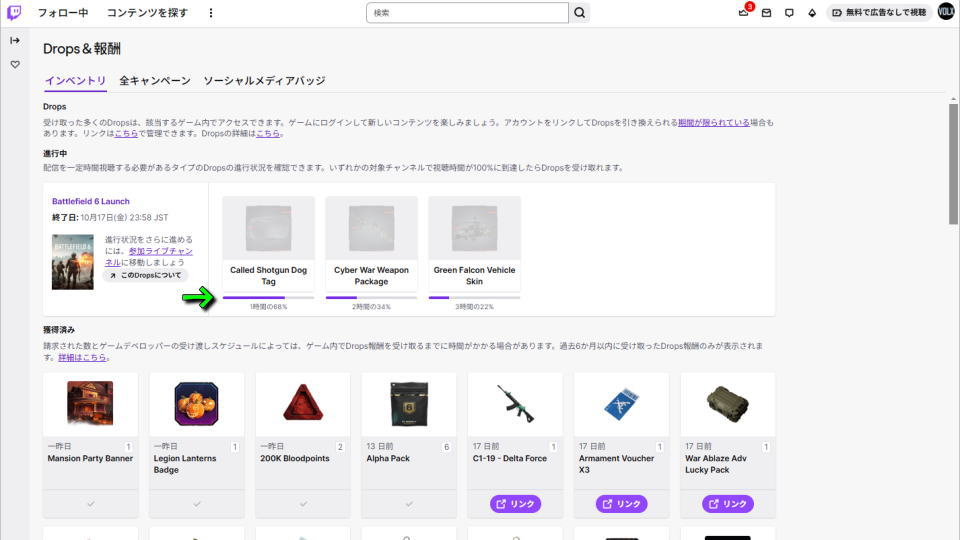Click inside the 検索 search field
The image size is (960, 540).
[x=466, y=13]
